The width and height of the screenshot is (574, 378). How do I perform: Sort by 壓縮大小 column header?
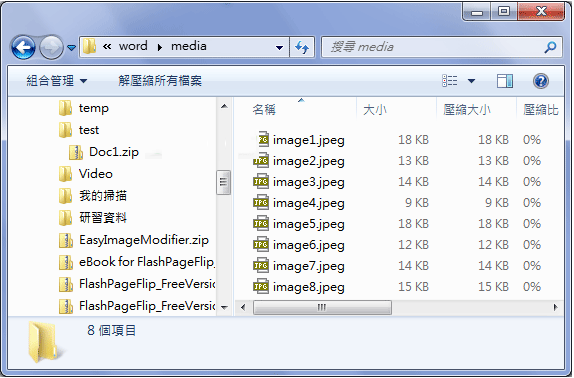coord(467,109)
